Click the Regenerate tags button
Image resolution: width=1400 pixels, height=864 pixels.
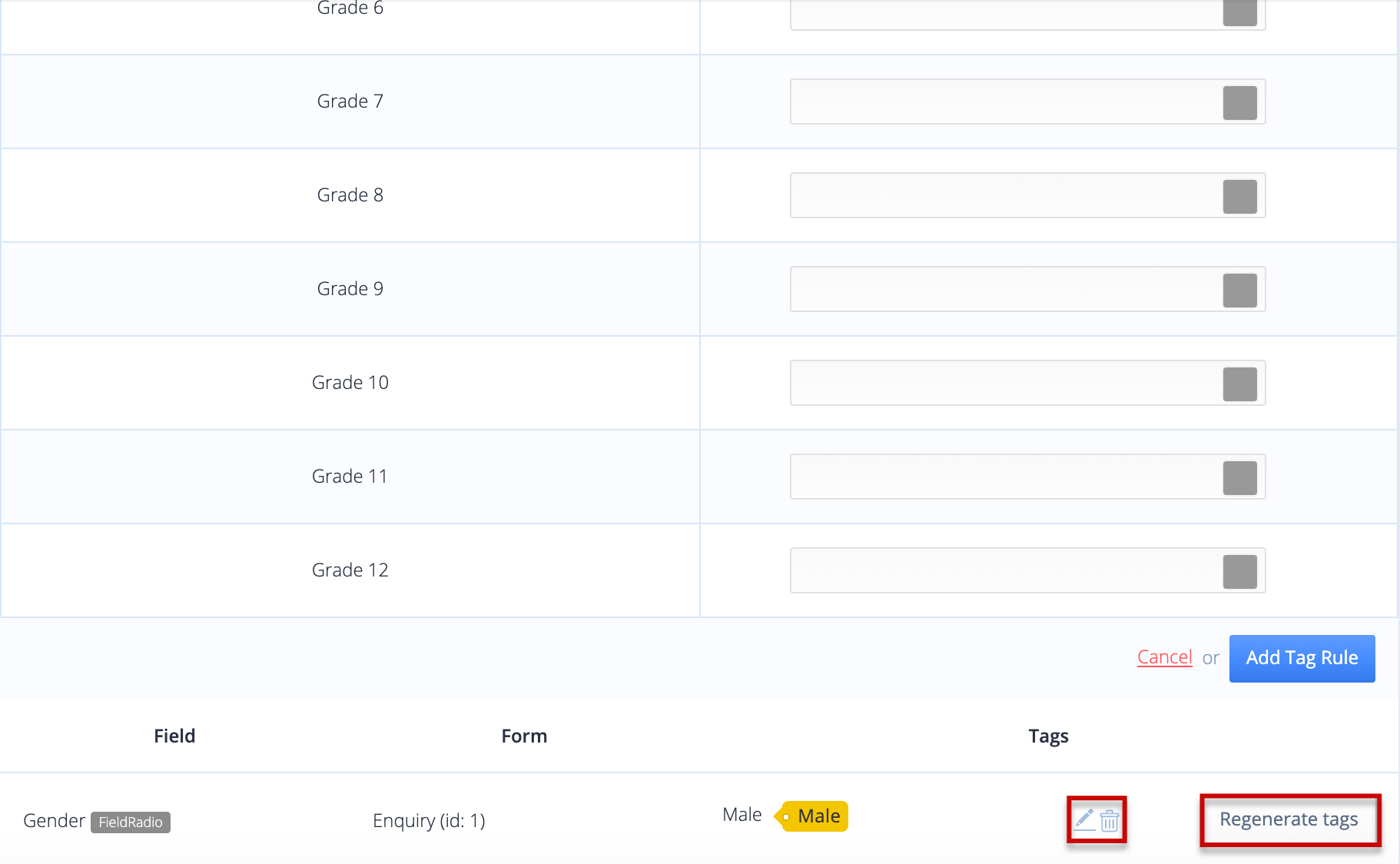click(1289, 819)
